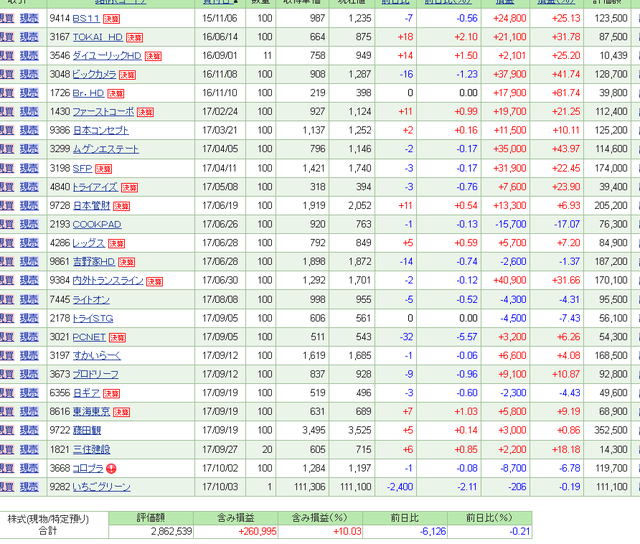Open stock link for code 3673
640x544 pixels.
point(96,375)
